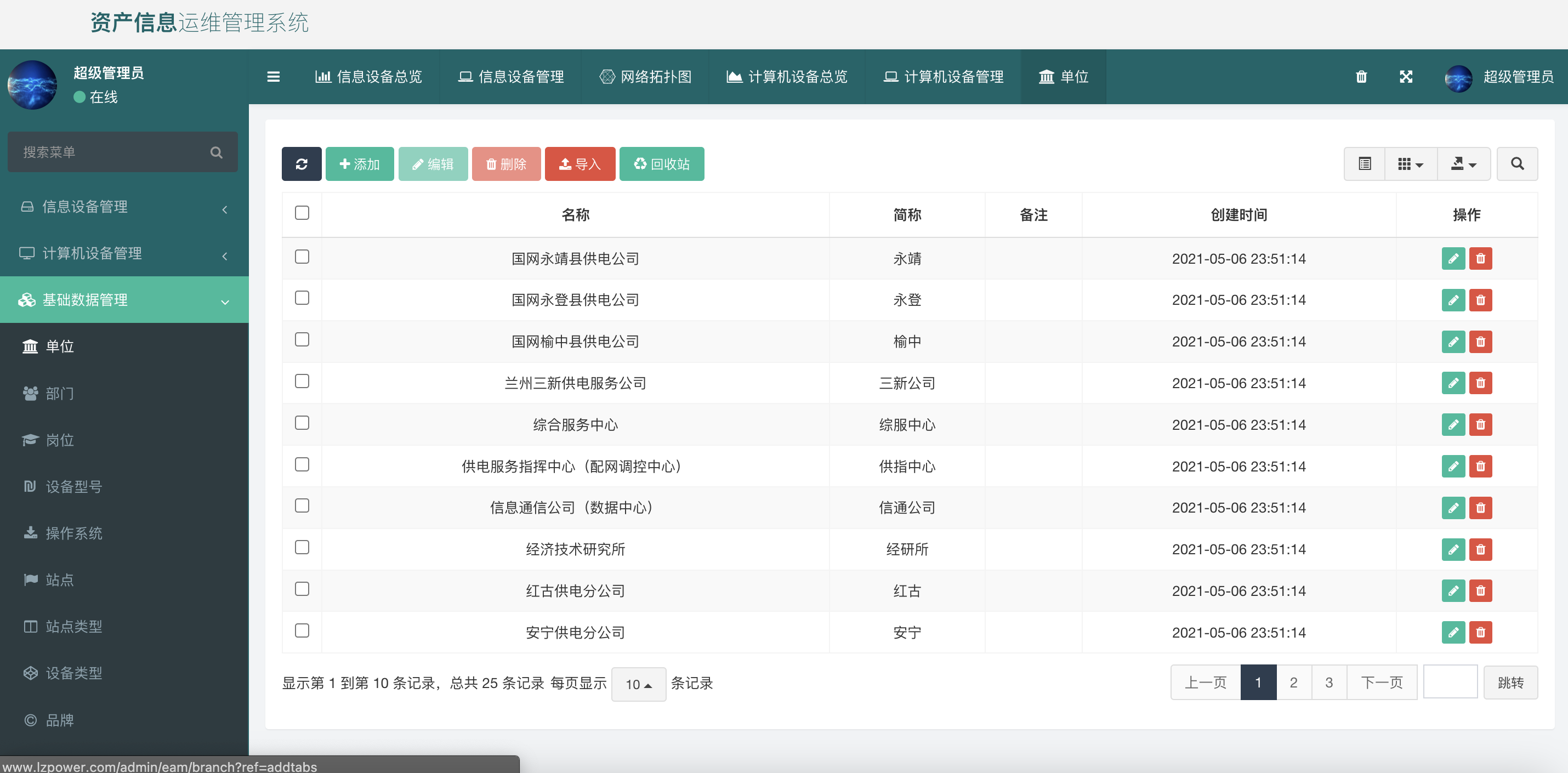Delete the 红古供电分公司 row

[1480, 590]
